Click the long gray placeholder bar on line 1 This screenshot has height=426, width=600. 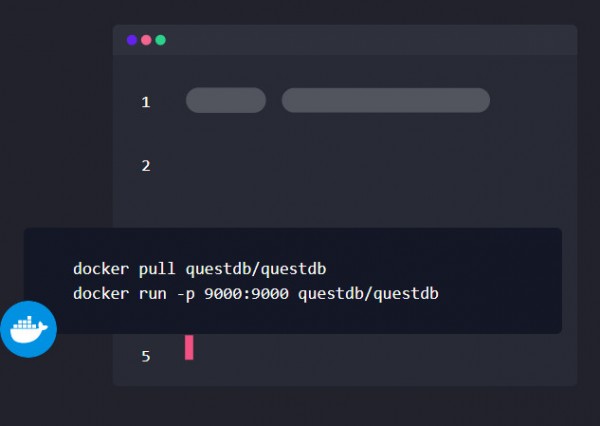[385, 100]
